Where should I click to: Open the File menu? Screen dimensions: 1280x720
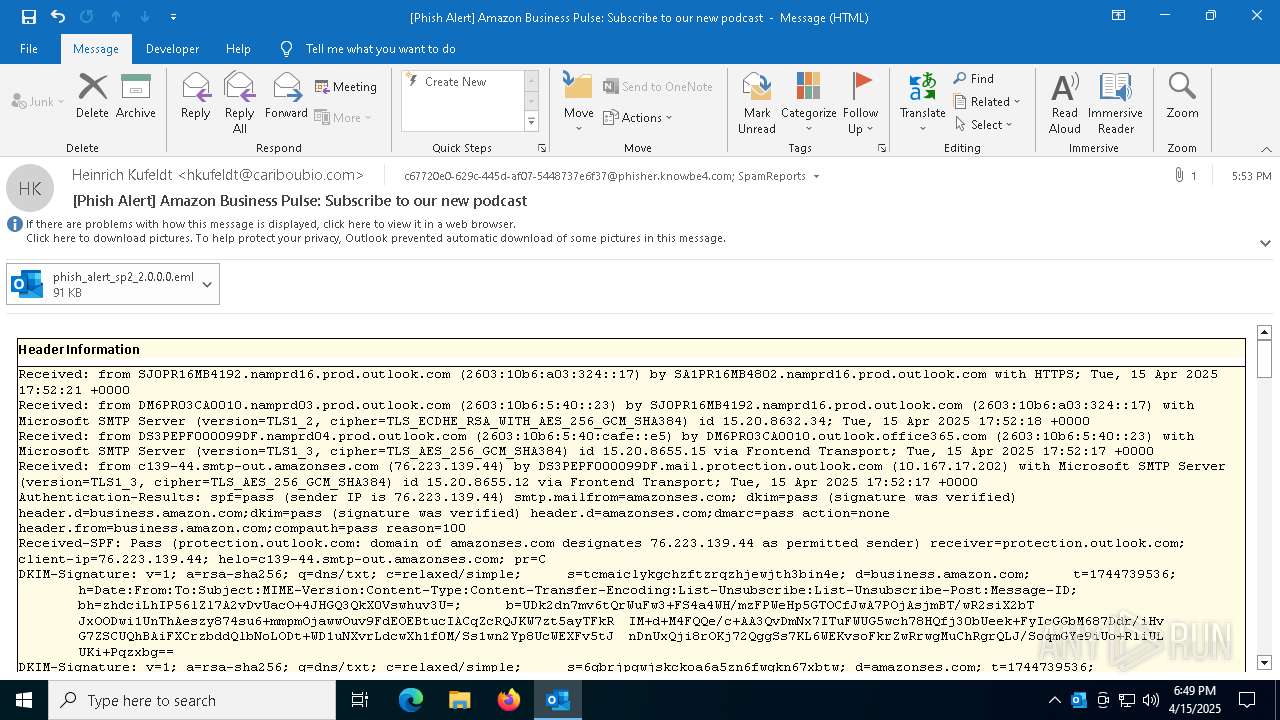tap(29, 48)
